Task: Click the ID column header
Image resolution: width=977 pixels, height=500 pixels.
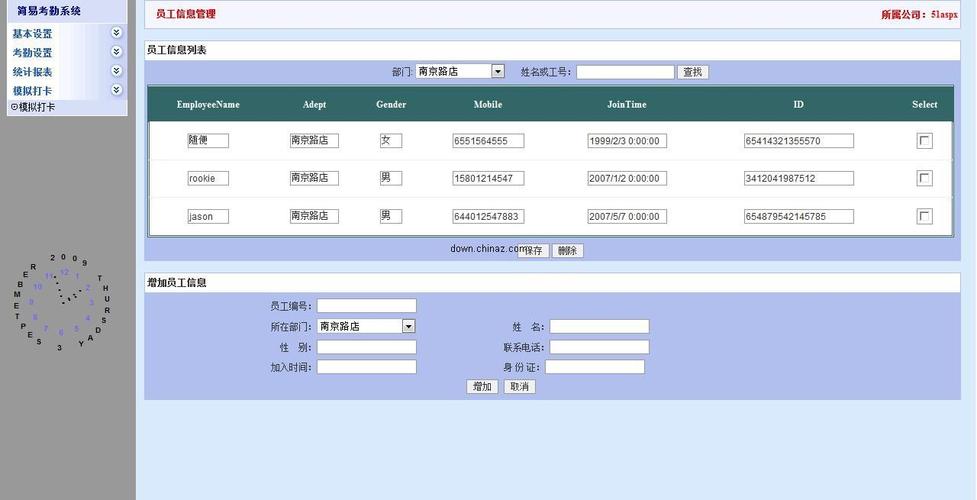Action: point(799,105)
